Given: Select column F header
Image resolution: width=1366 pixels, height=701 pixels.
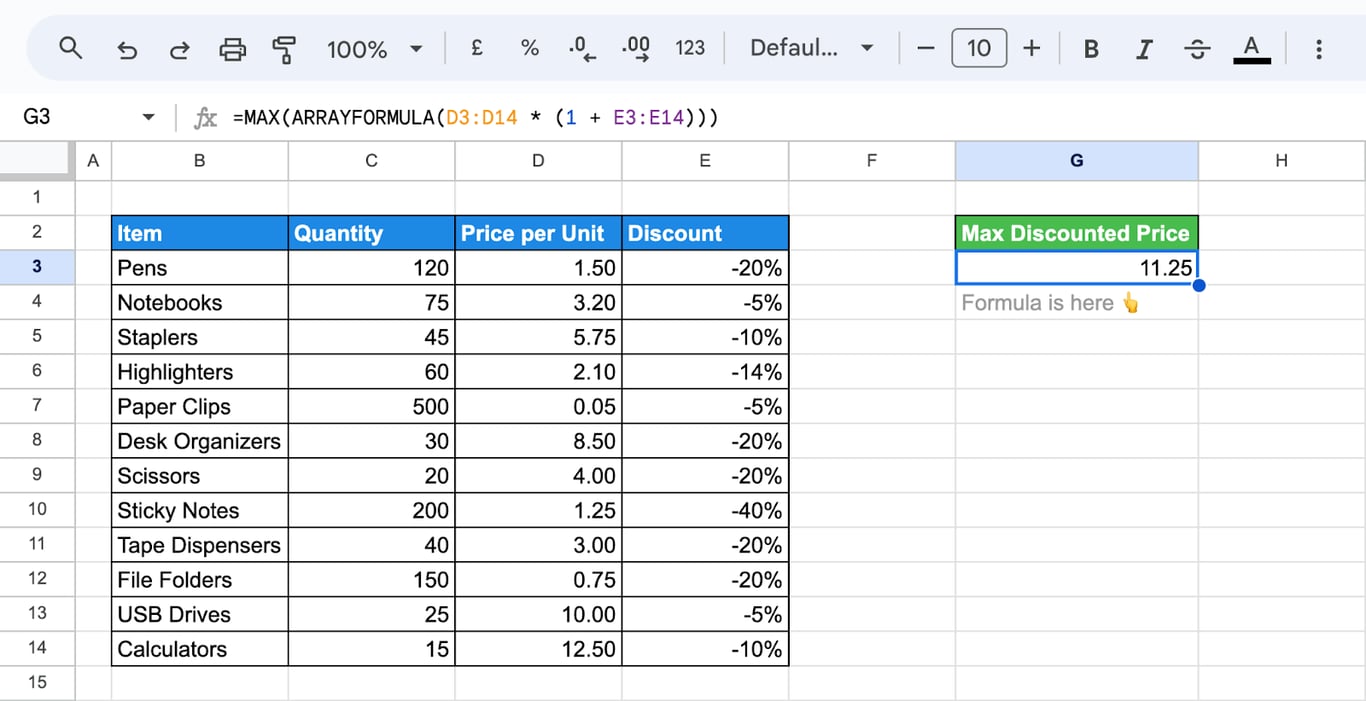Looking at the screenshot, I should [x=872, y=160].
